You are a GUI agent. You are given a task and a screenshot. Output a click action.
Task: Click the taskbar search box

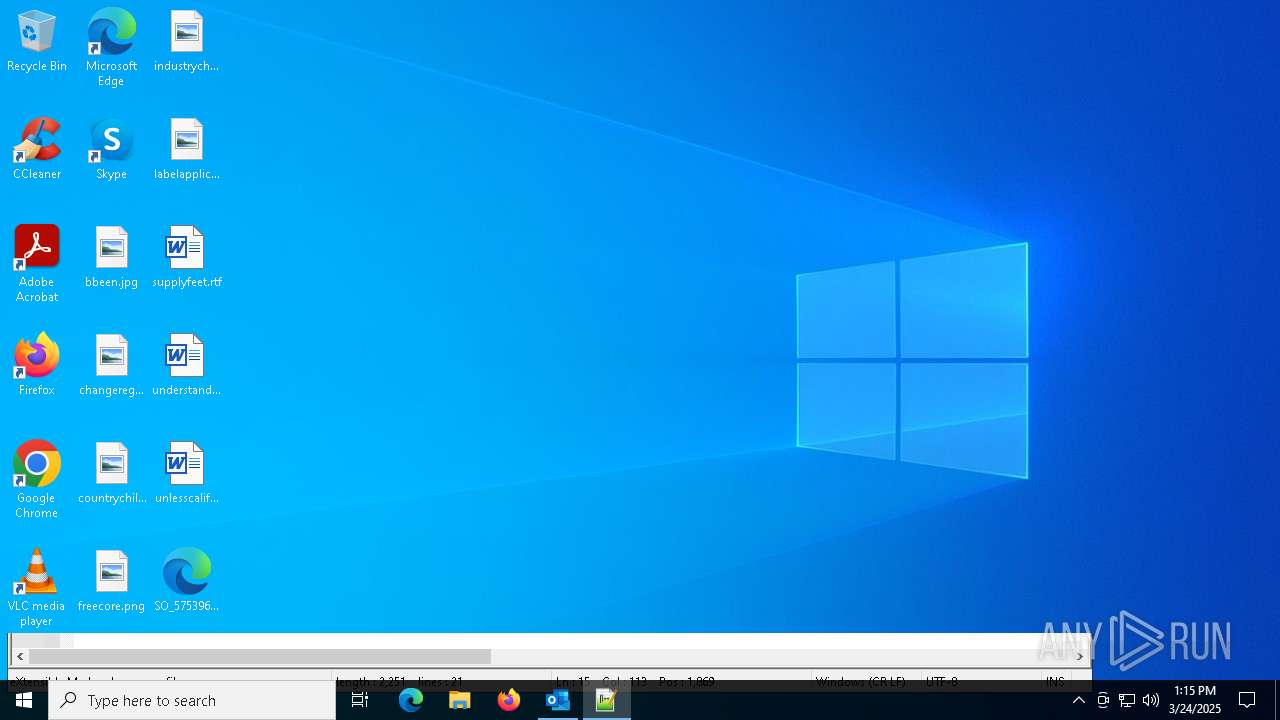pyautogui.click(x=192, y=700)
